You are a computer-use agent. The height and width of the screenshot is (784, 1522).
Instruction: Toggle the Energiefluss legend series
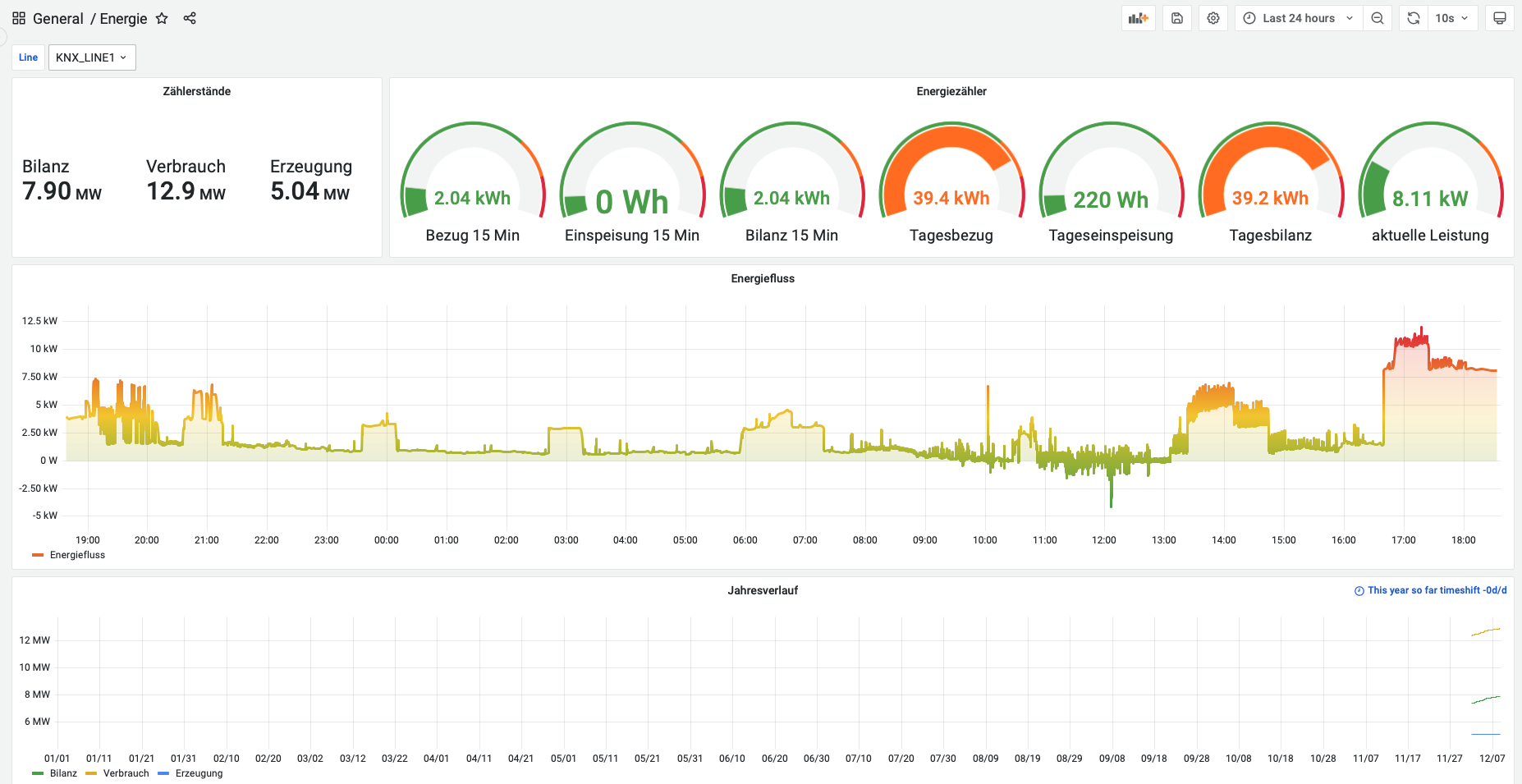tap(77, 555)
